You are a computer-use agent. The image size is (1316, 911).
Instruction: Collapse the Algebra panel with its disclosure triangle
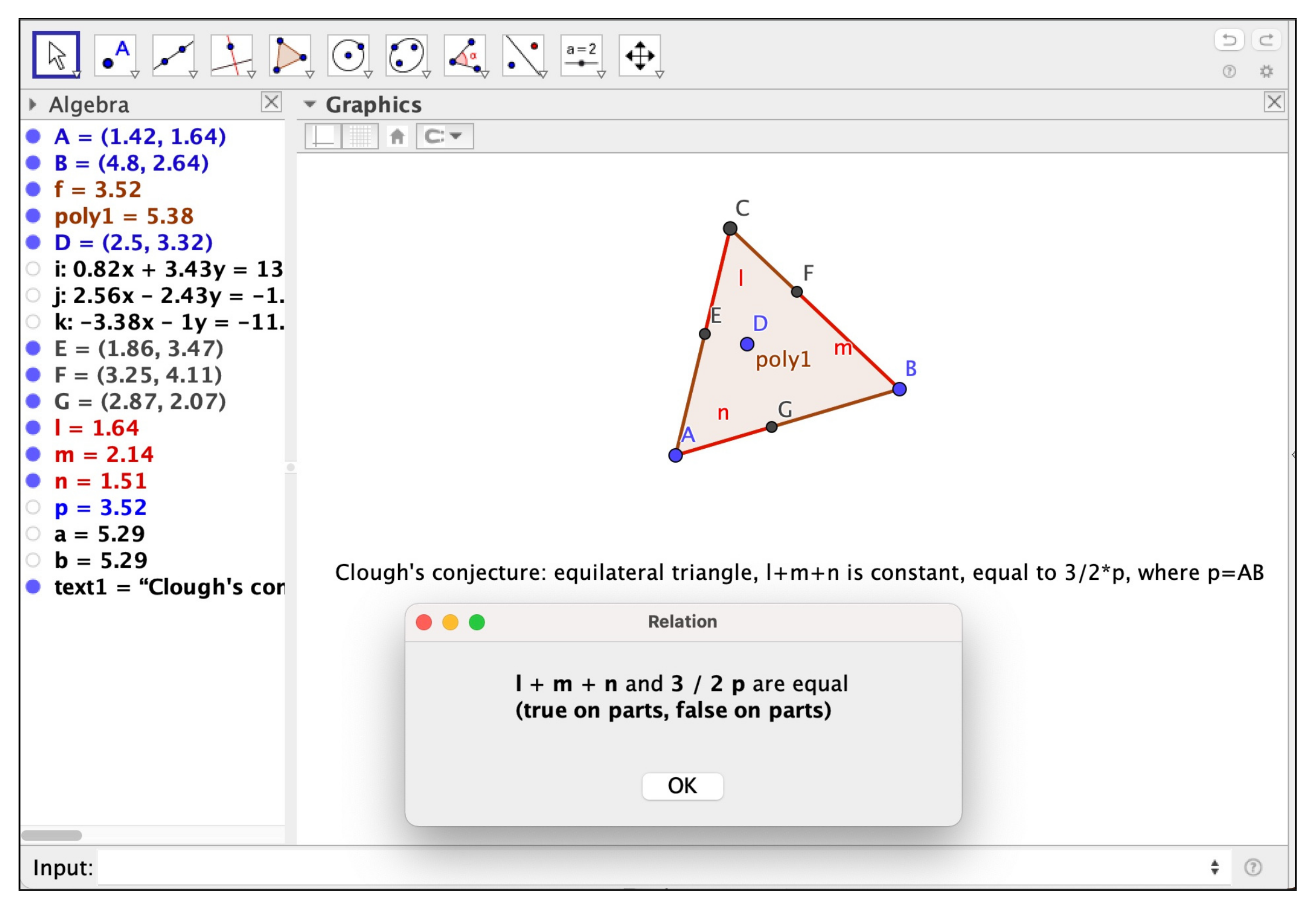[32, 105]
